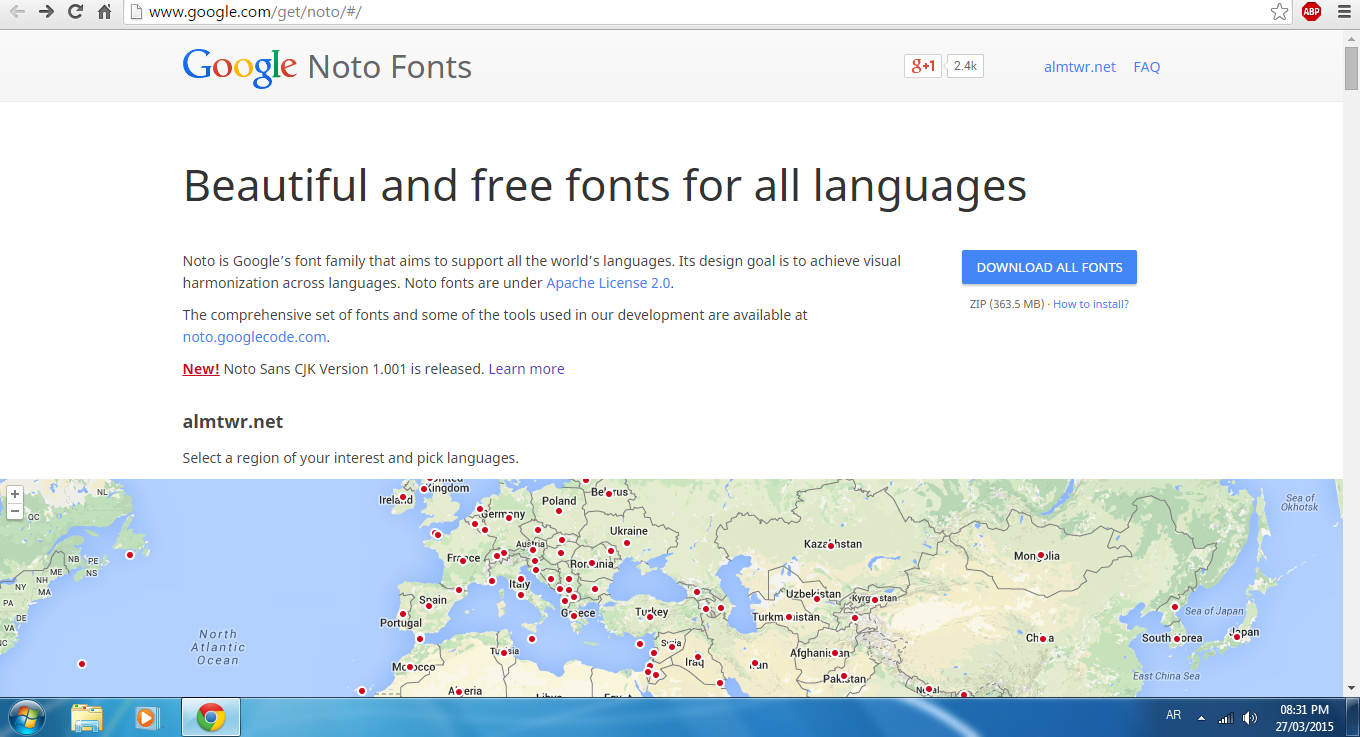Open the noto.googlecode.com link
Image resolution: width=1360 pixels, height=737 pixels.
pyautogui.click(x=254, y=337)
